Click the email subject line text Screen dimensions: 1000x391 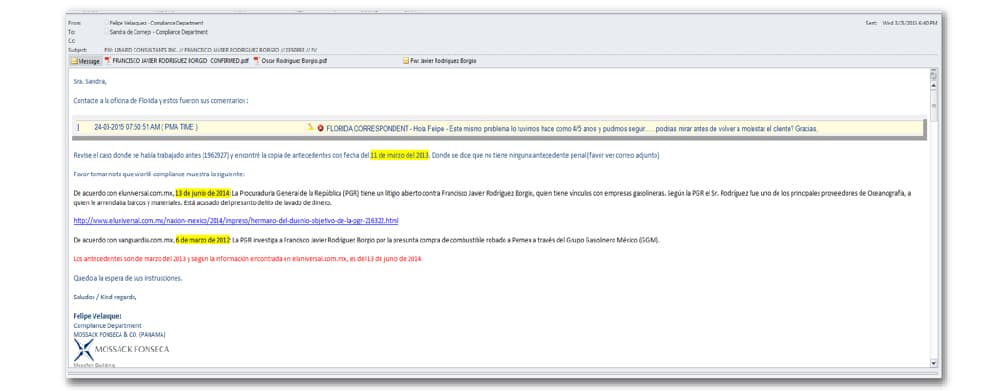coord(210,49)
